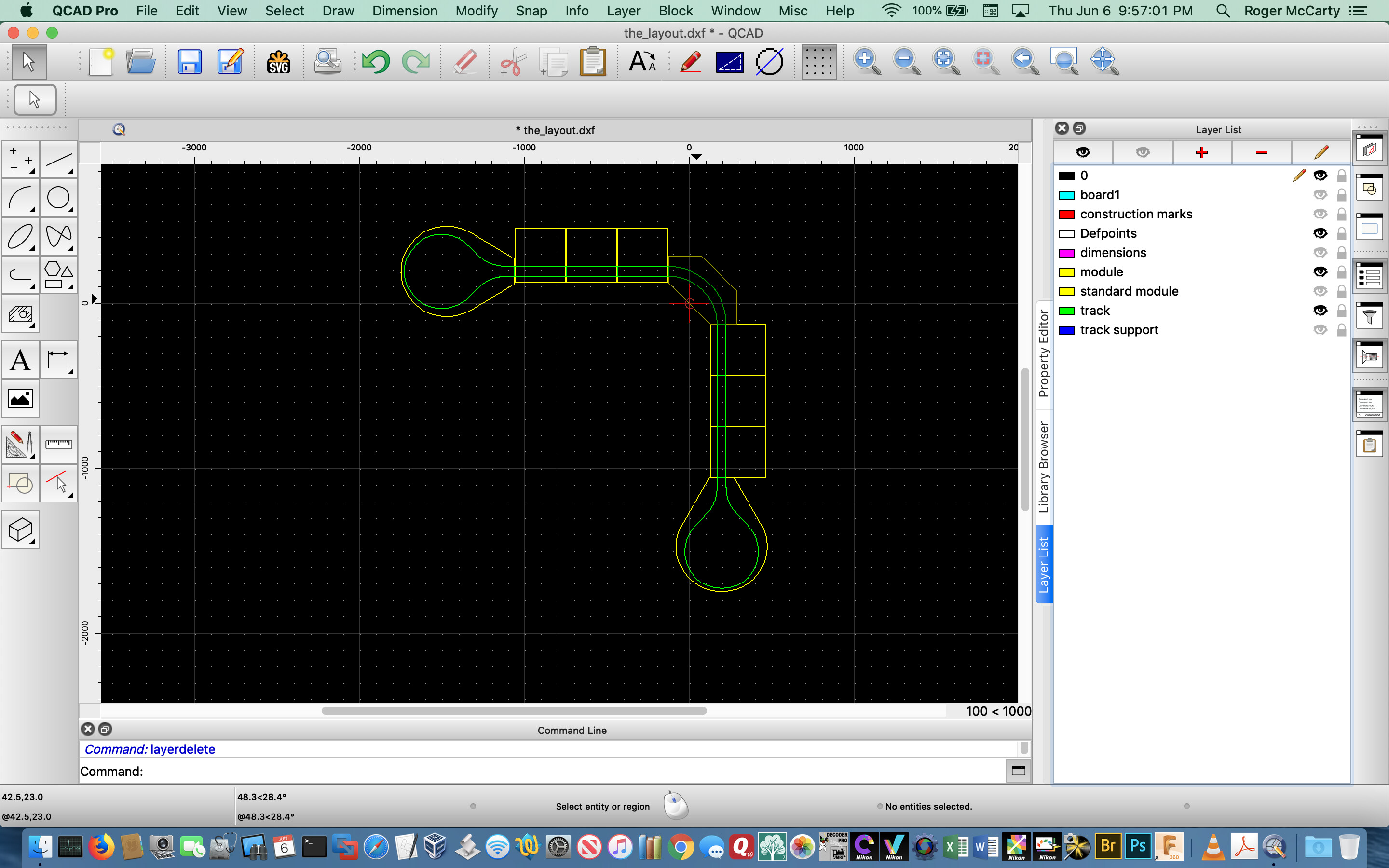Click the Undo arrow icon
The height and width of the screenshot is (868, 1389).
[x=376, y=61]
